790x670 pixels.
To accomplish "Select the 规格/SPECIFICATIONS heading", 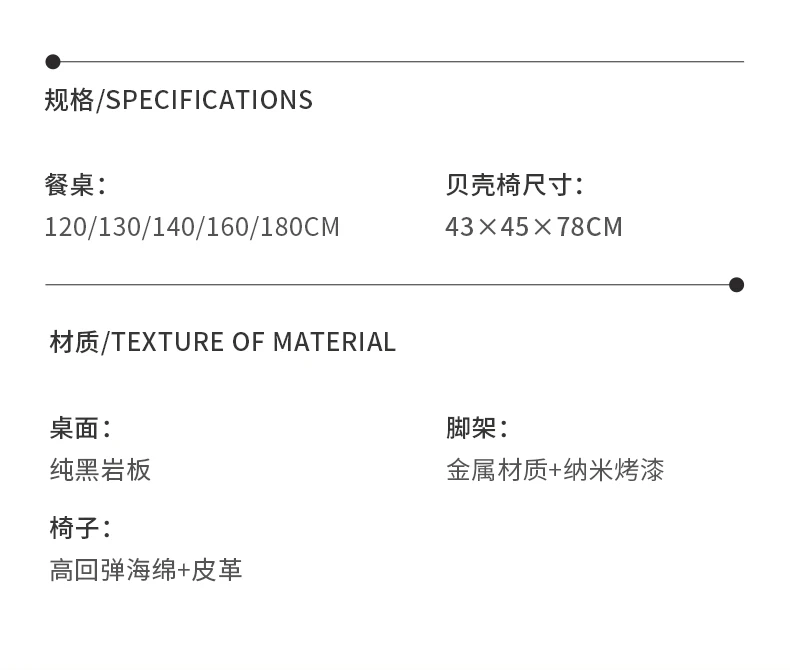I will 179,99.
